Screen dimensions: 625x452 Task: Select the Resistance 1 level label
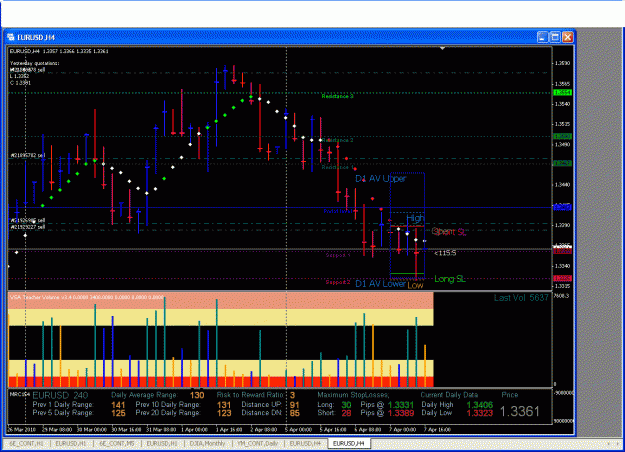pos(338,167)
